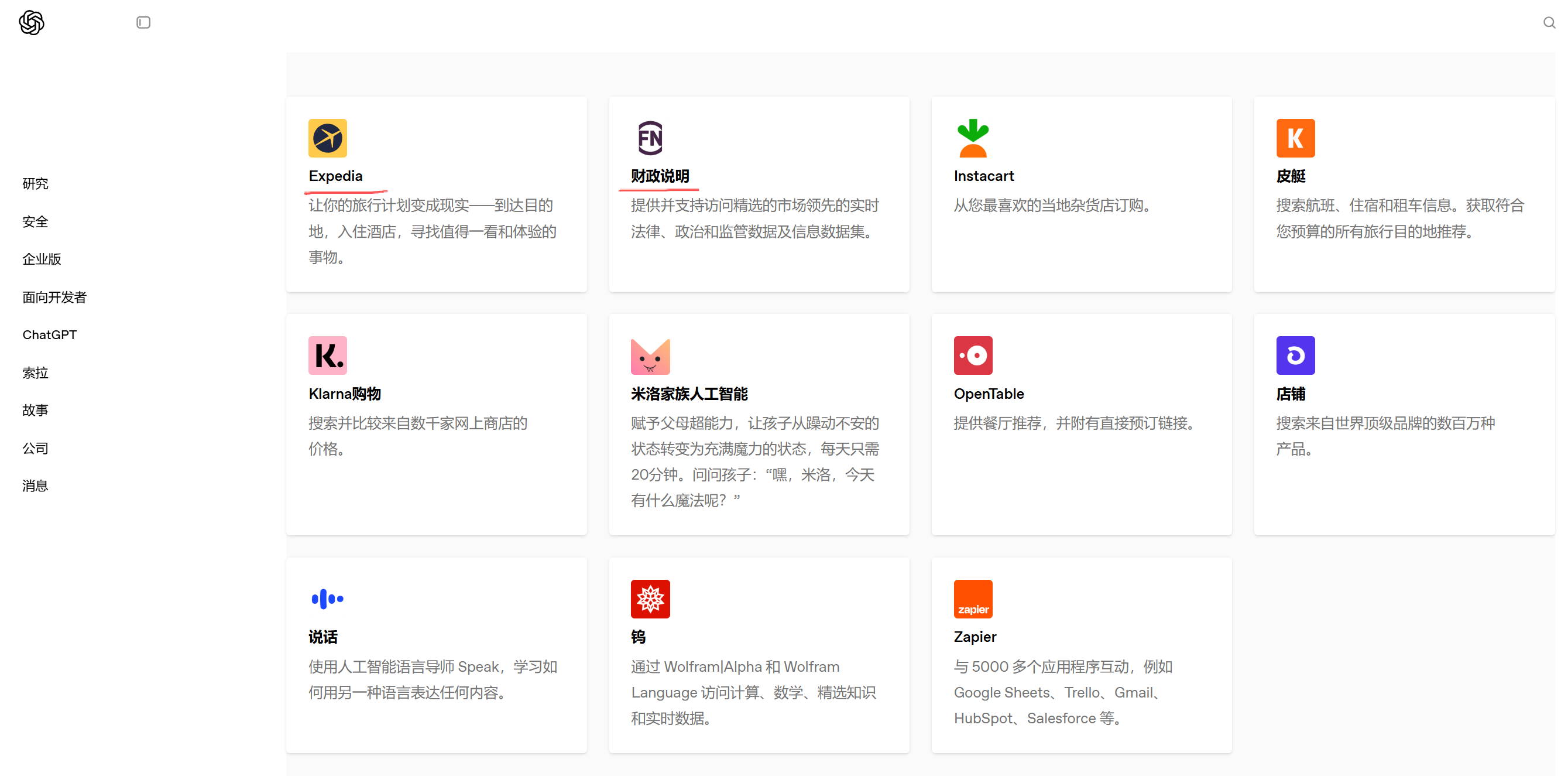Click the orange Zapier logo icon
1568x776 pixels.
972,599
